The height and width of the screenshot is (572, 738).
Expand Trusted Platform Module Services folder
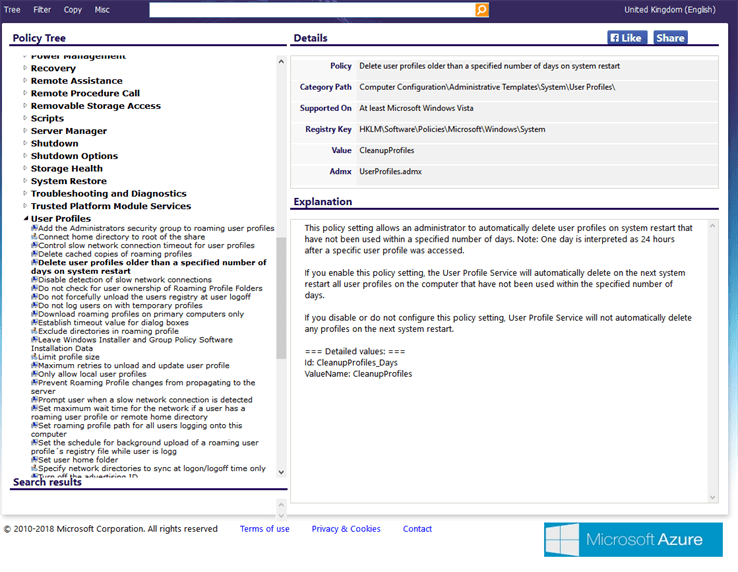(25, 206)
